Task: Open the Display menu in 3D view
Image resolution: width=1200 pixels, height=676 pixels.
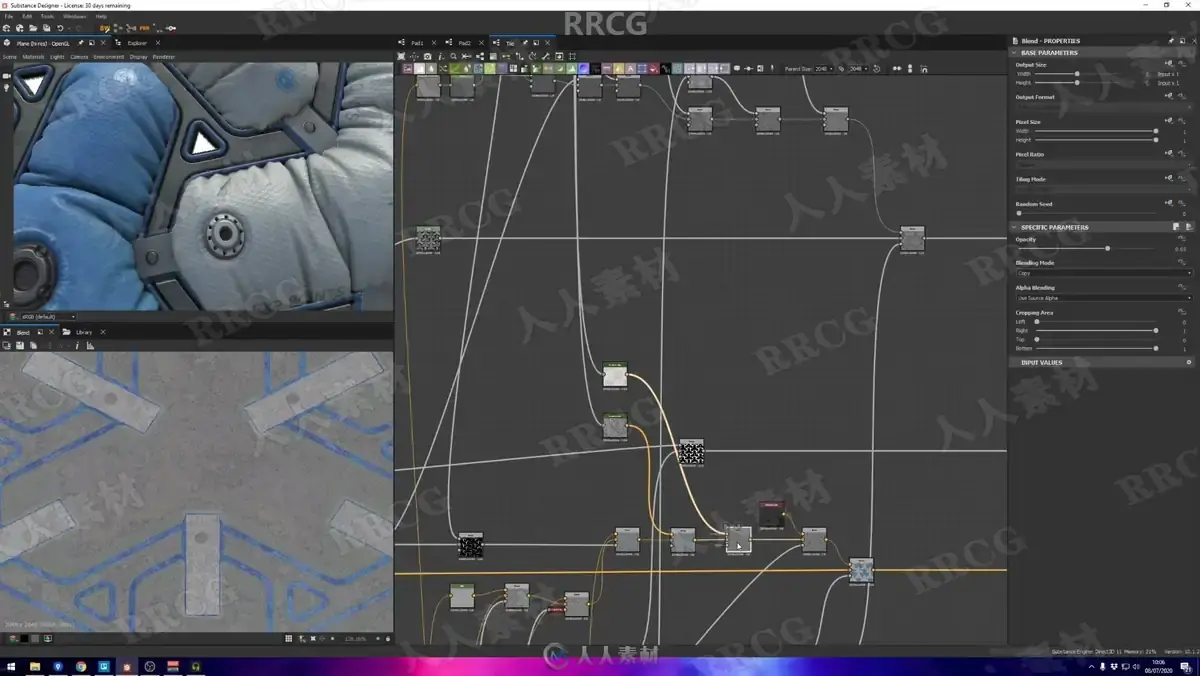Action: (x=138, y=57)
